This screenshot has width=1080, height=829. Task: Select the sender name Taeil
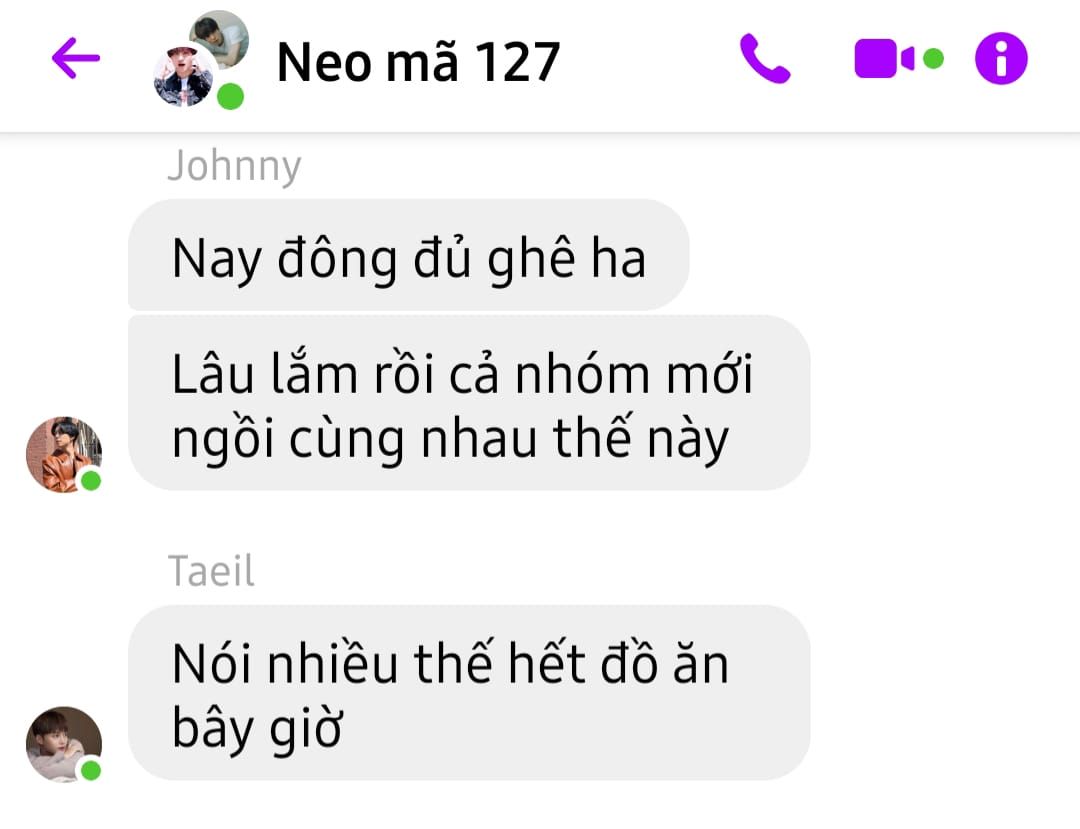point(211,571)
